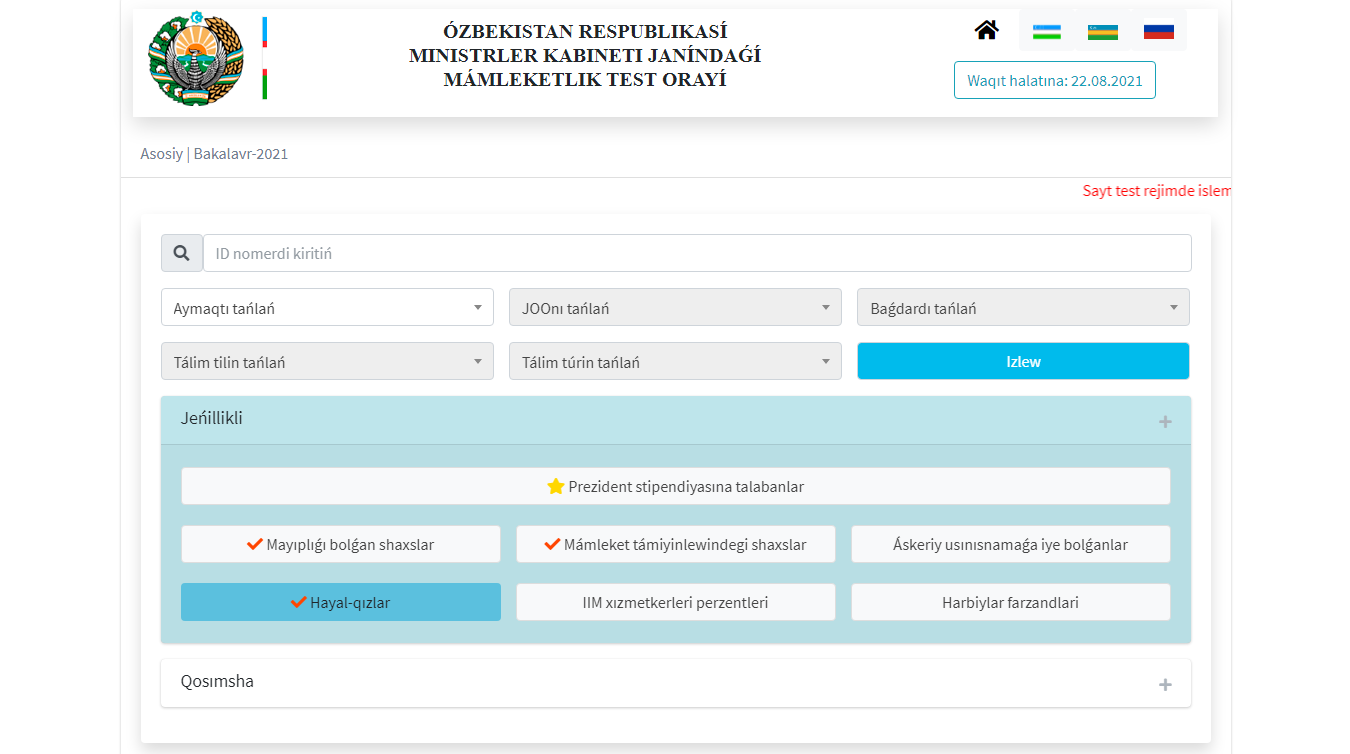Toggle the Hayal-qızlar filter
The height and width of the screenshot is (754, 1350).
(340, 602)
